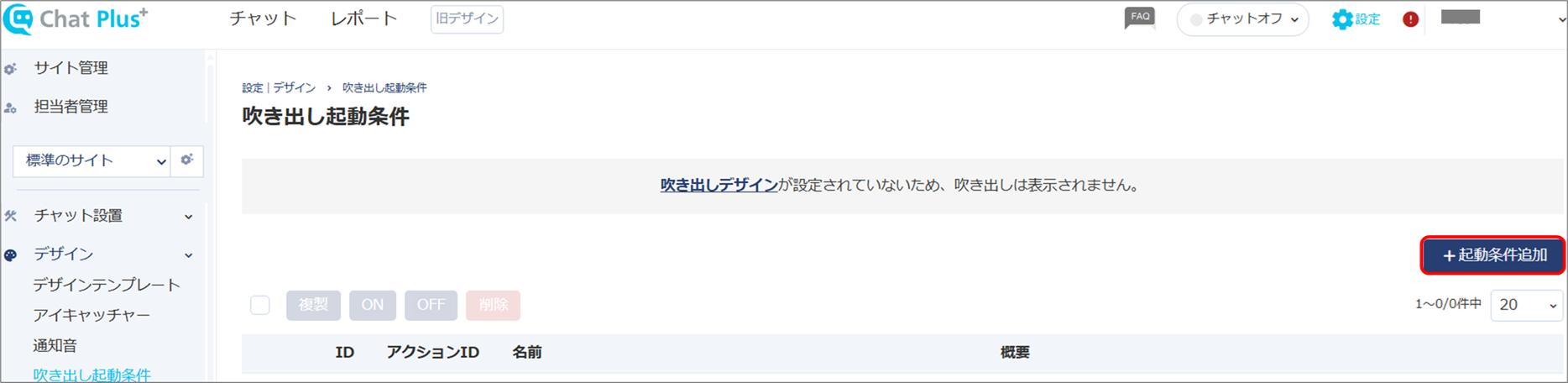Open the チャット top menu
This screenshot has height=383, width=1568.
[263, 18]
